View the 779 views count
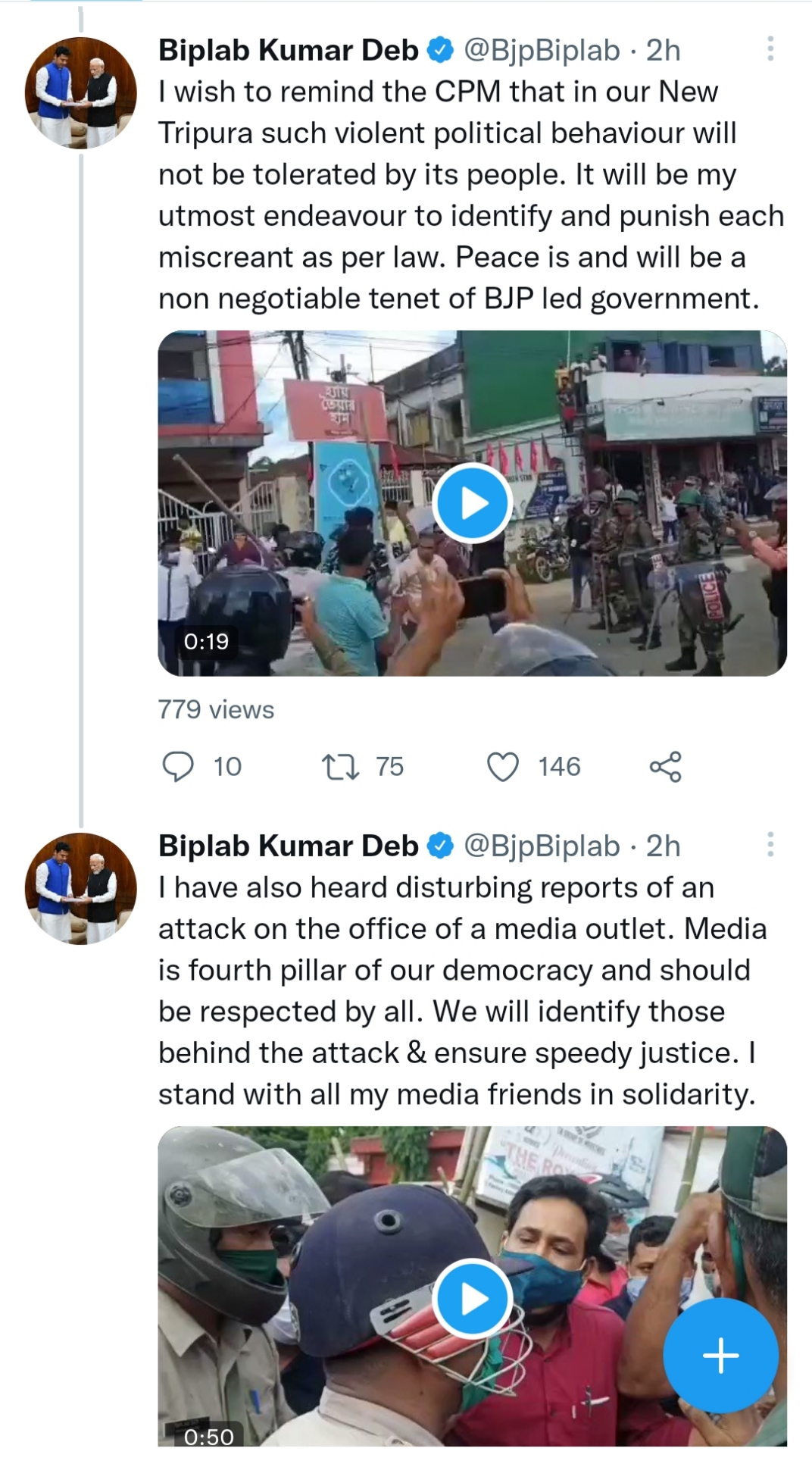The height and width of the screenshot is (1464, 812). click(216, 709)
